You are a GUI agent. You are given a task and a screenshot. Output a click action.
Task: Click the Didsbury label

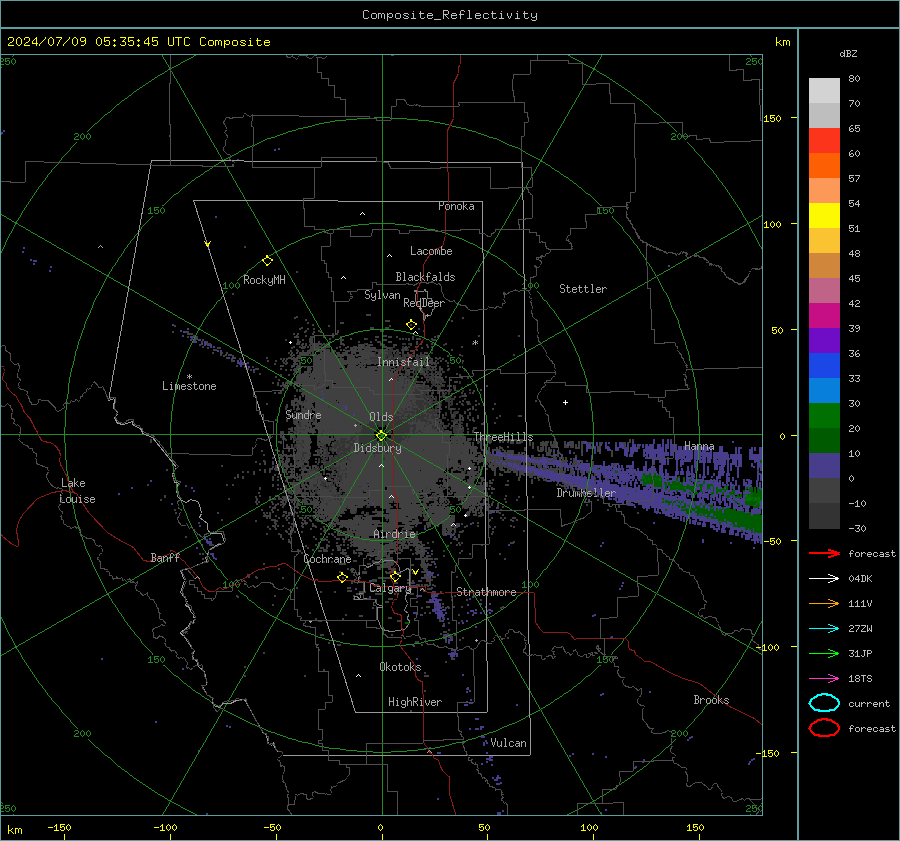click(x=377, y=448)
